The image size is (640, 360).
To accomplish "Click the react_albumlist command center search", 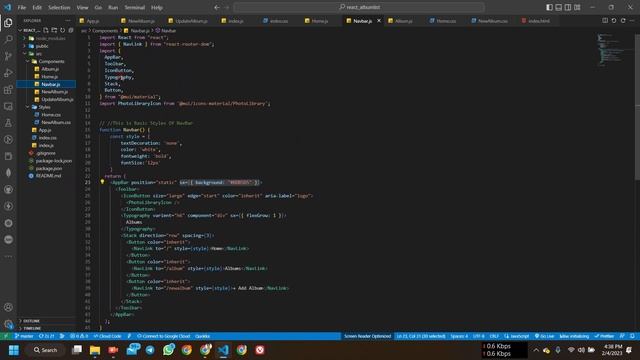I will pos(359,7).
